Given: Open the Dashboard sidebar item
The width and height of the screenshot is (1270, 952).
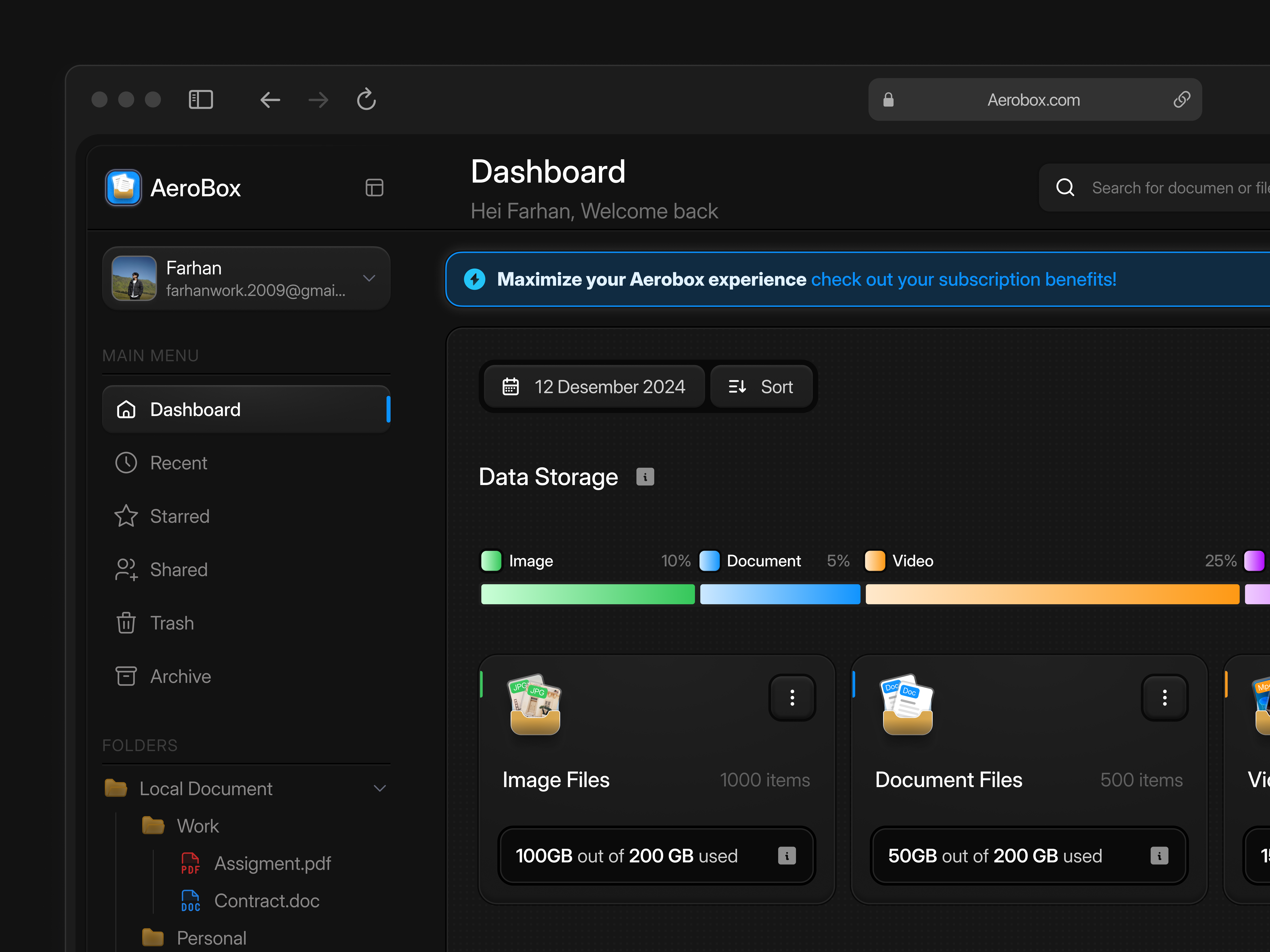Looking at the screenshot, I should 195,409.
